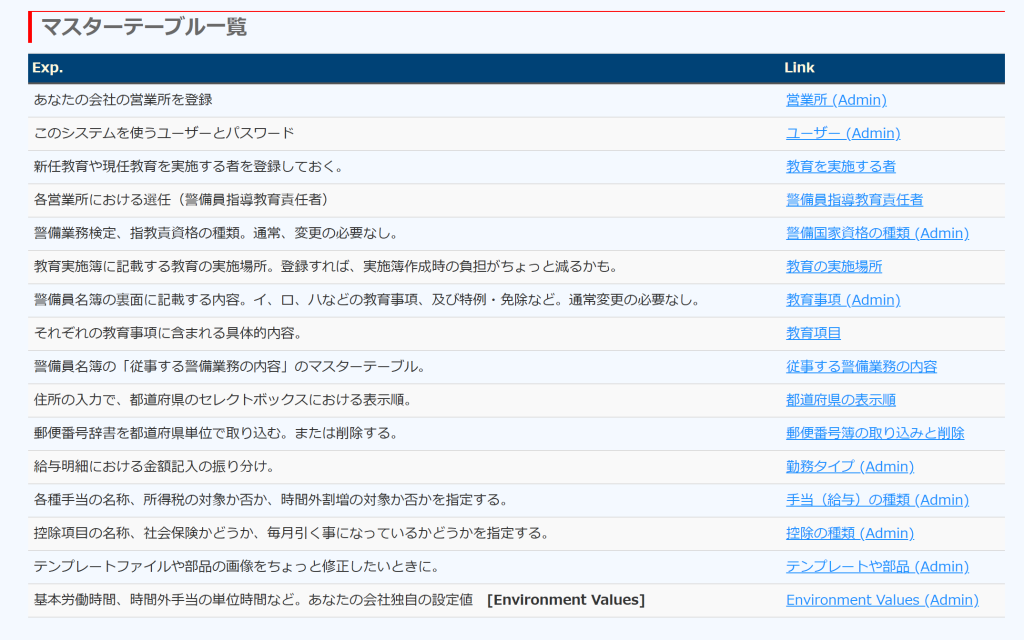
Task: Click the マスターテーブル一覧 page heading
Action: pos(144,27)
